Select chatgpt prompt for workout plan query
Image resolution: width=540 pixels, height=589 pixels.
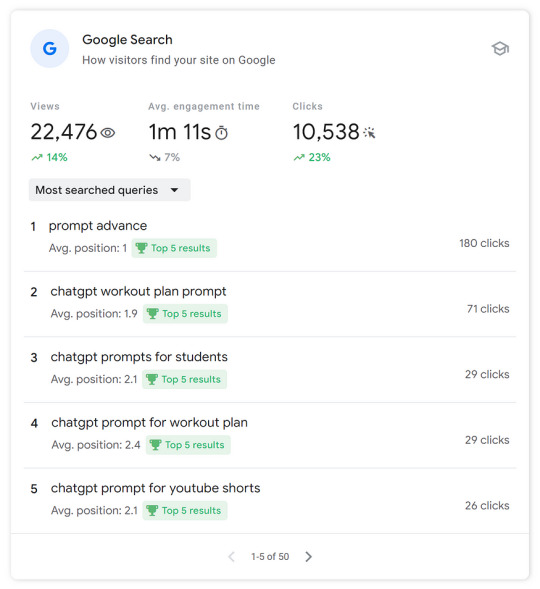pyautogui.click(x=149, y=423)
